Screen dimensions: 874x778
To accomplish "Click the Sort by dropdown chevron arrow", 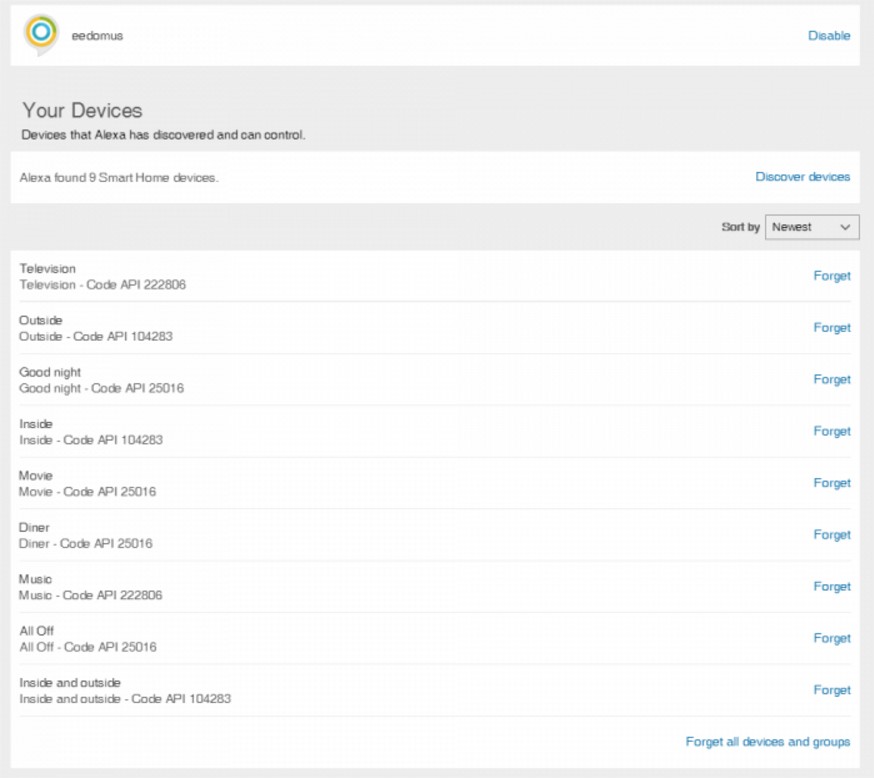I will pyautogui.click(x=845, y=227).
